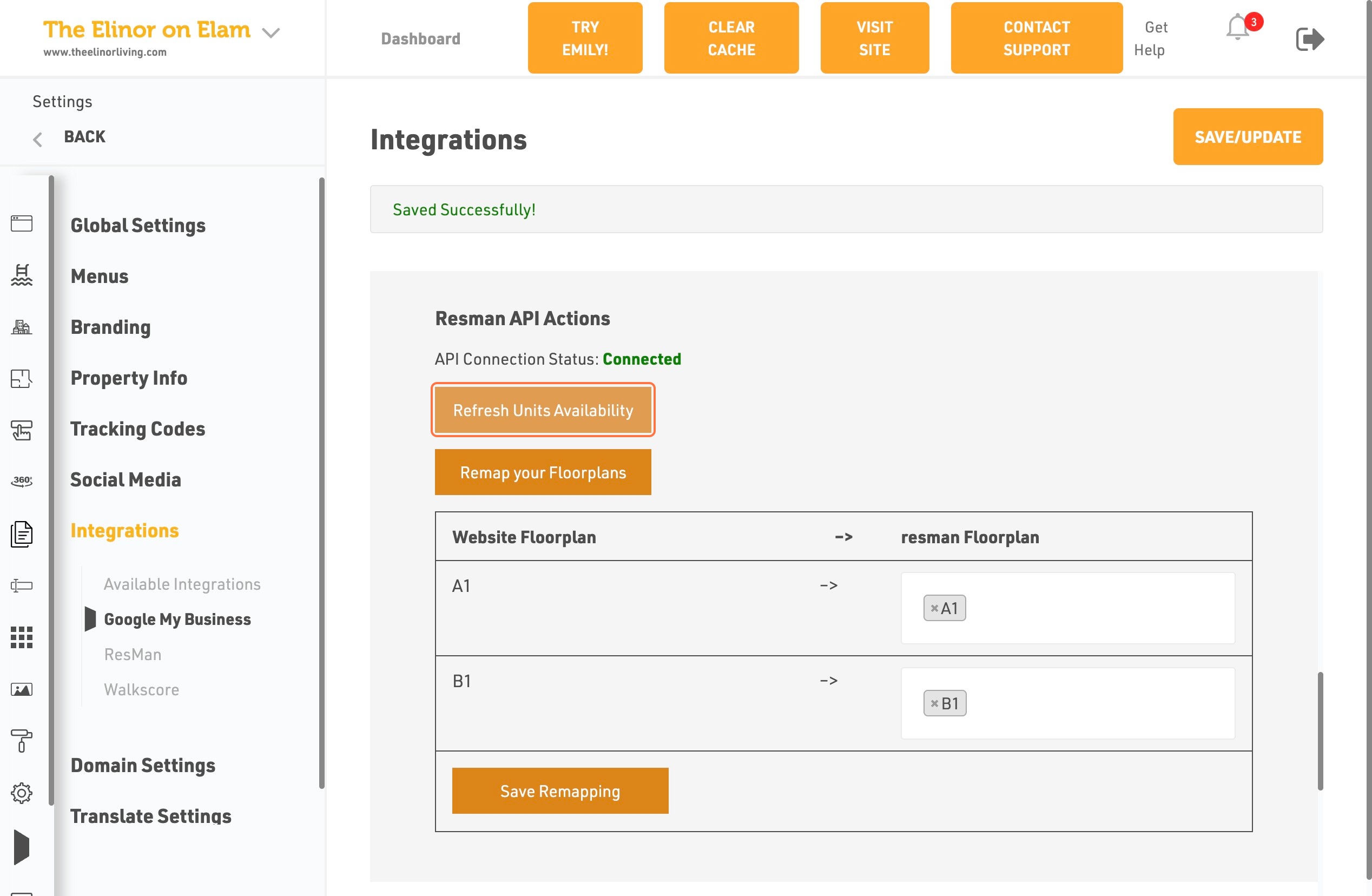Open the swimming pool amenities sidebar icon
Image resolution: width=1372 pixels, height=896 pixels.
22,274
